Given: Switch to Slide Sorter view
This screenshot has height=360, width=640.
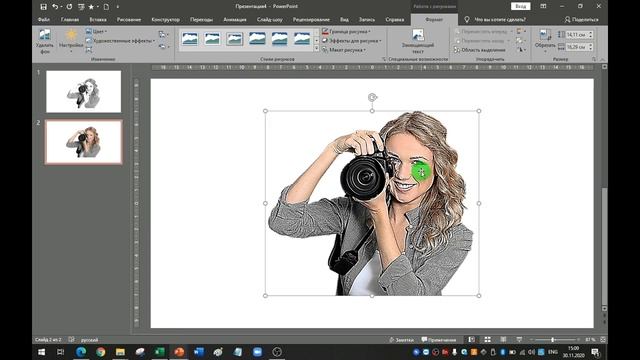Looking at the screenshot, I should click(x=487, y=340).
